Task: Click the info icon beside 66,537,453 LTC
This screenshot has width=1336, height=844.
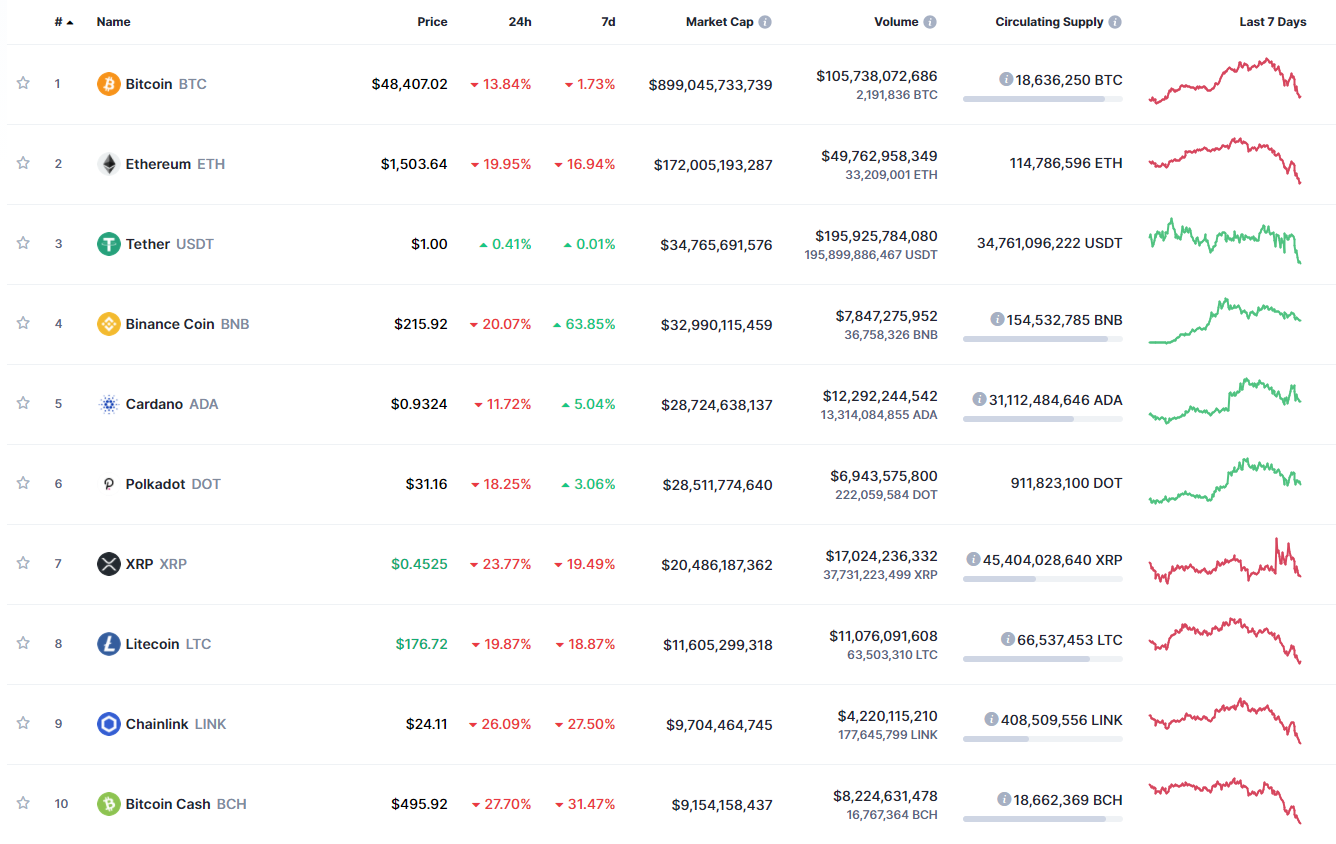Action: pyautogui.click(x=1007, y=640)
